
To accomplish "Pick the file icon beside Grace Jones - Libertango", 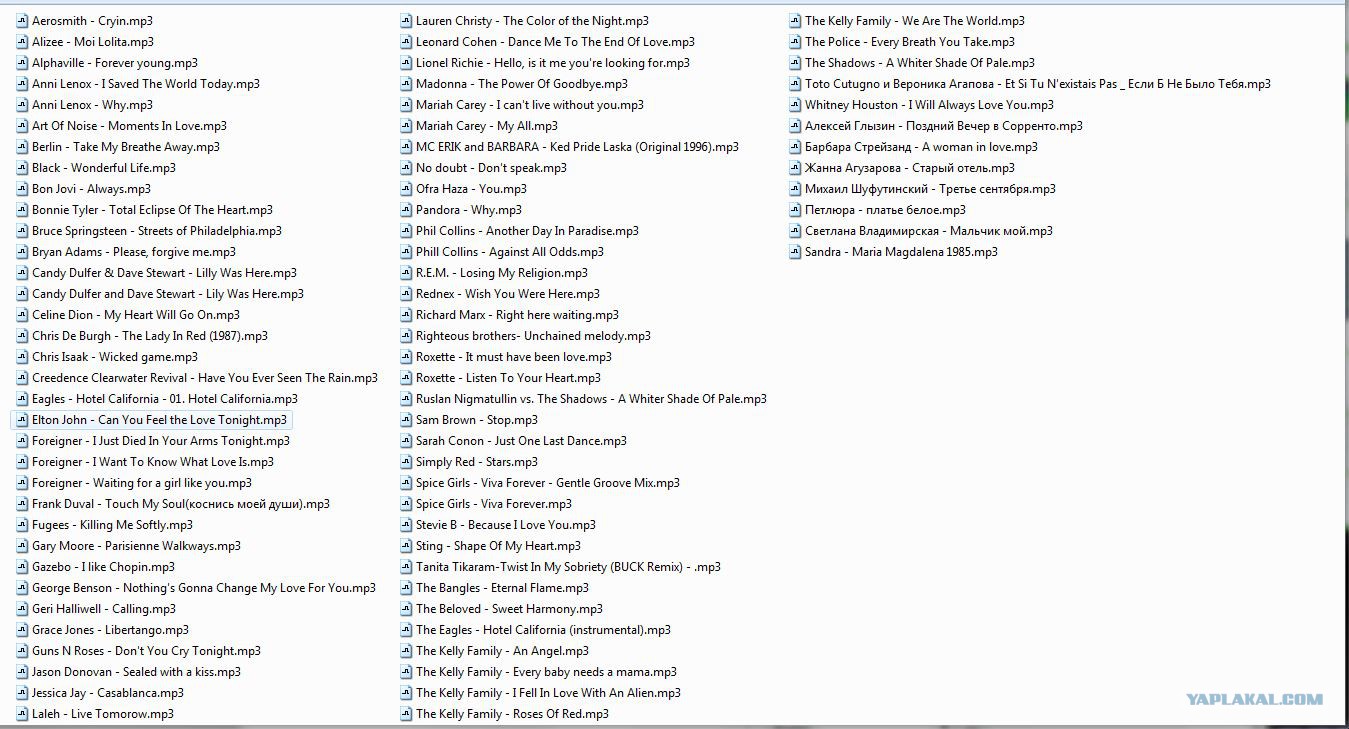I will point(22,630).
